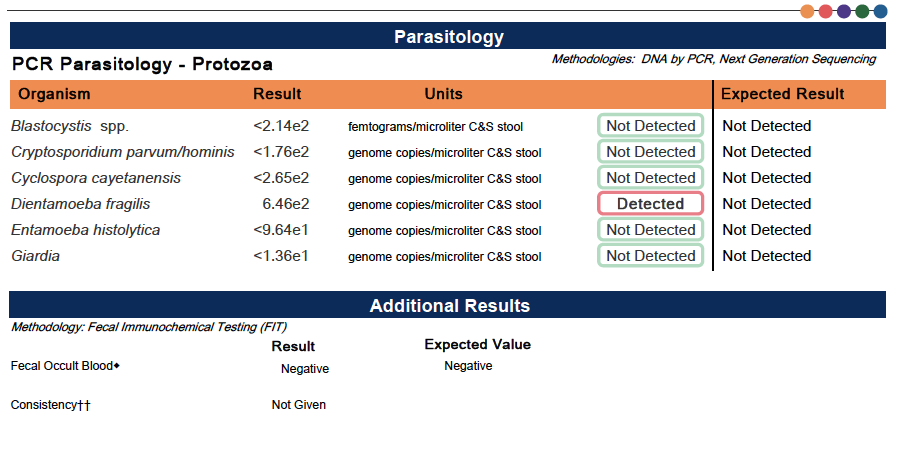
Task: Click the Expected Result column header
Action: pos(782,94)
